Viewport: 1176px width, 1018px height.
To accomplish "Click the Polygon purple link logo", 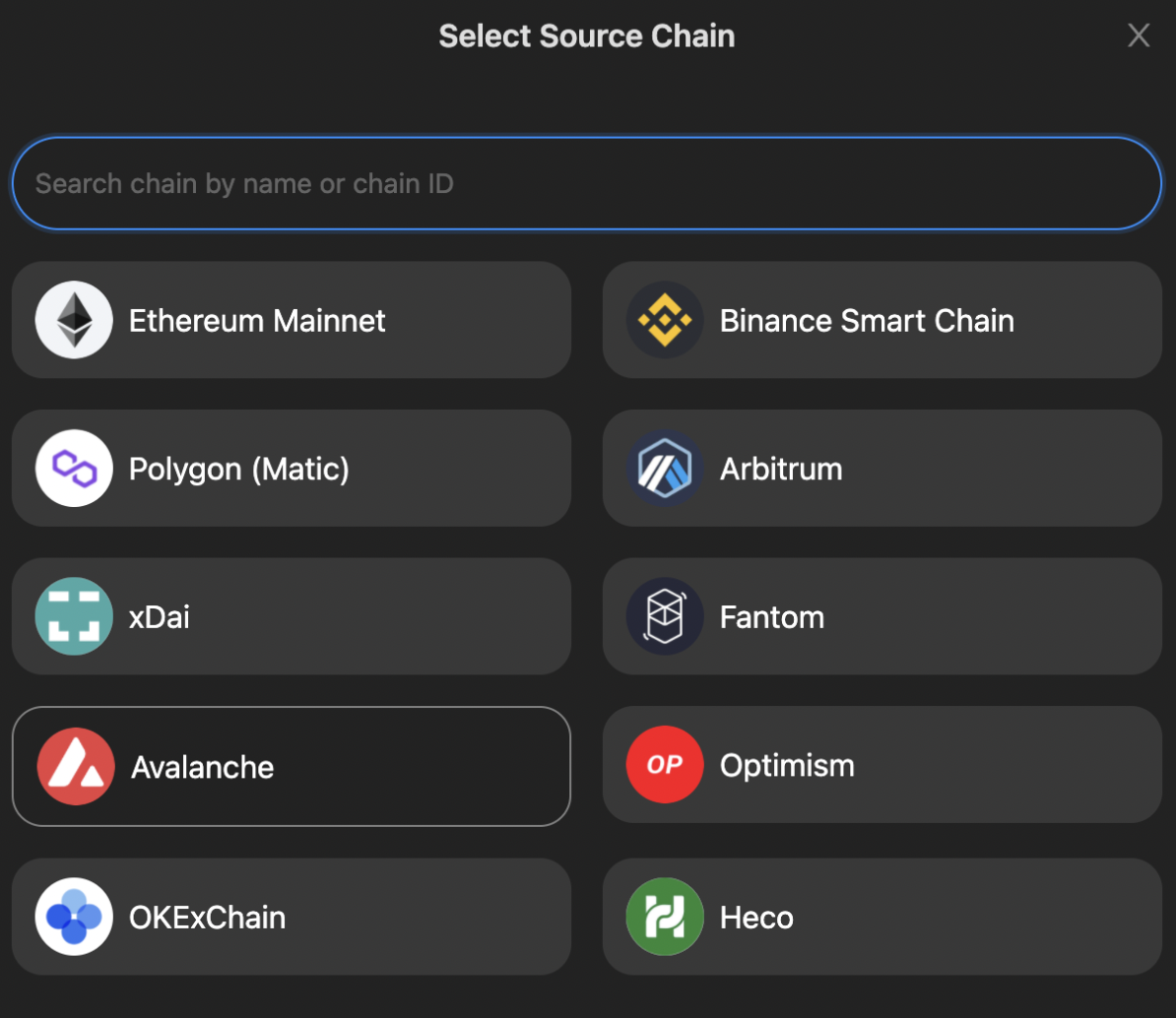I will (74, 469).
